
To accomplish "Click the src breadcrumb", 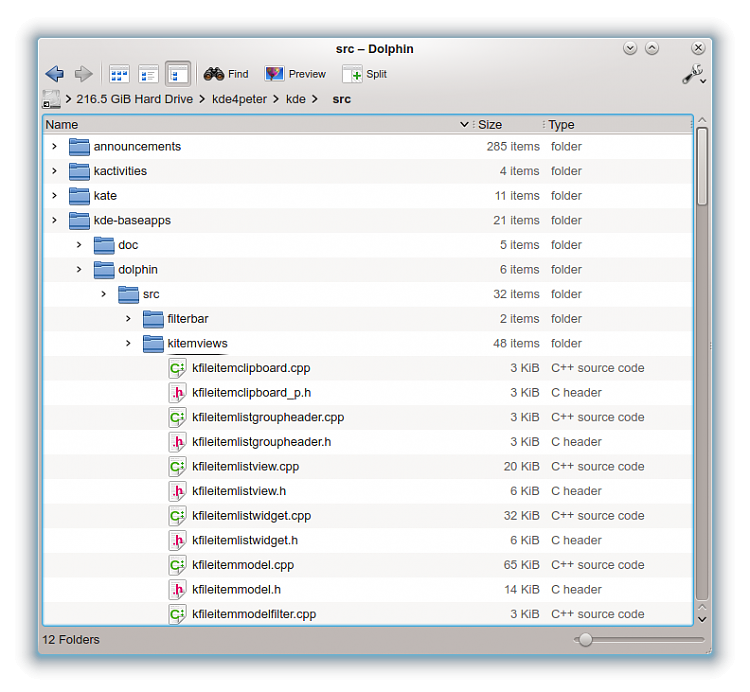I will click(x=342, y=99).
